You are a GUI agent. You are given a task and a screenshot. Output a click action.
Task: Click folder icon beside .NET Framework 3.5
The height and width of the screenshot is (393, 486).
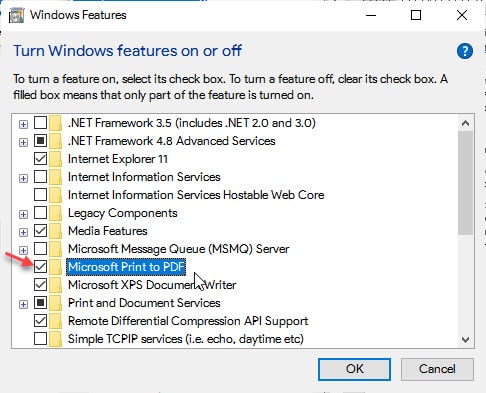[x=55, y=123]
